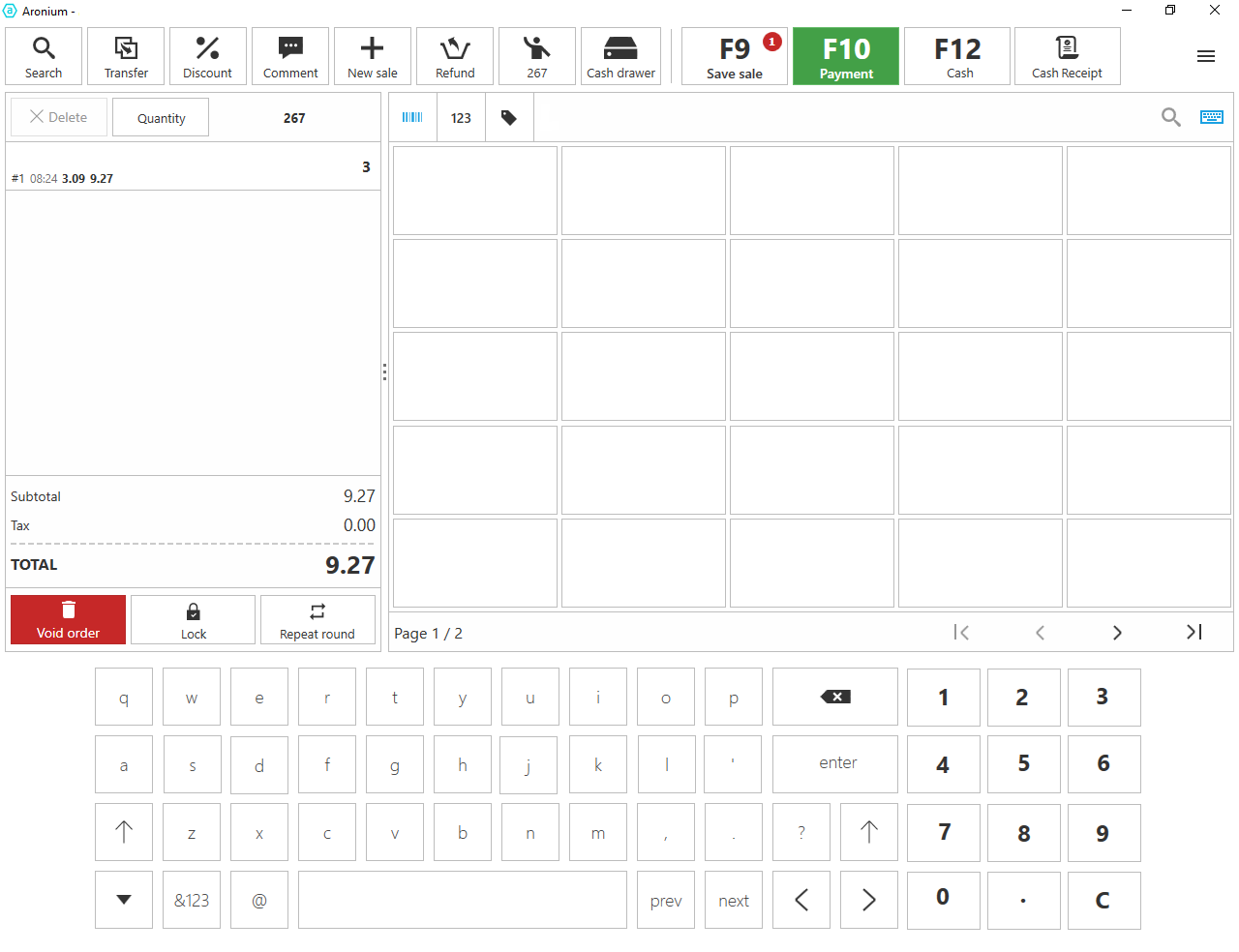Open the Cash drawer

click(x=620, y=56)
